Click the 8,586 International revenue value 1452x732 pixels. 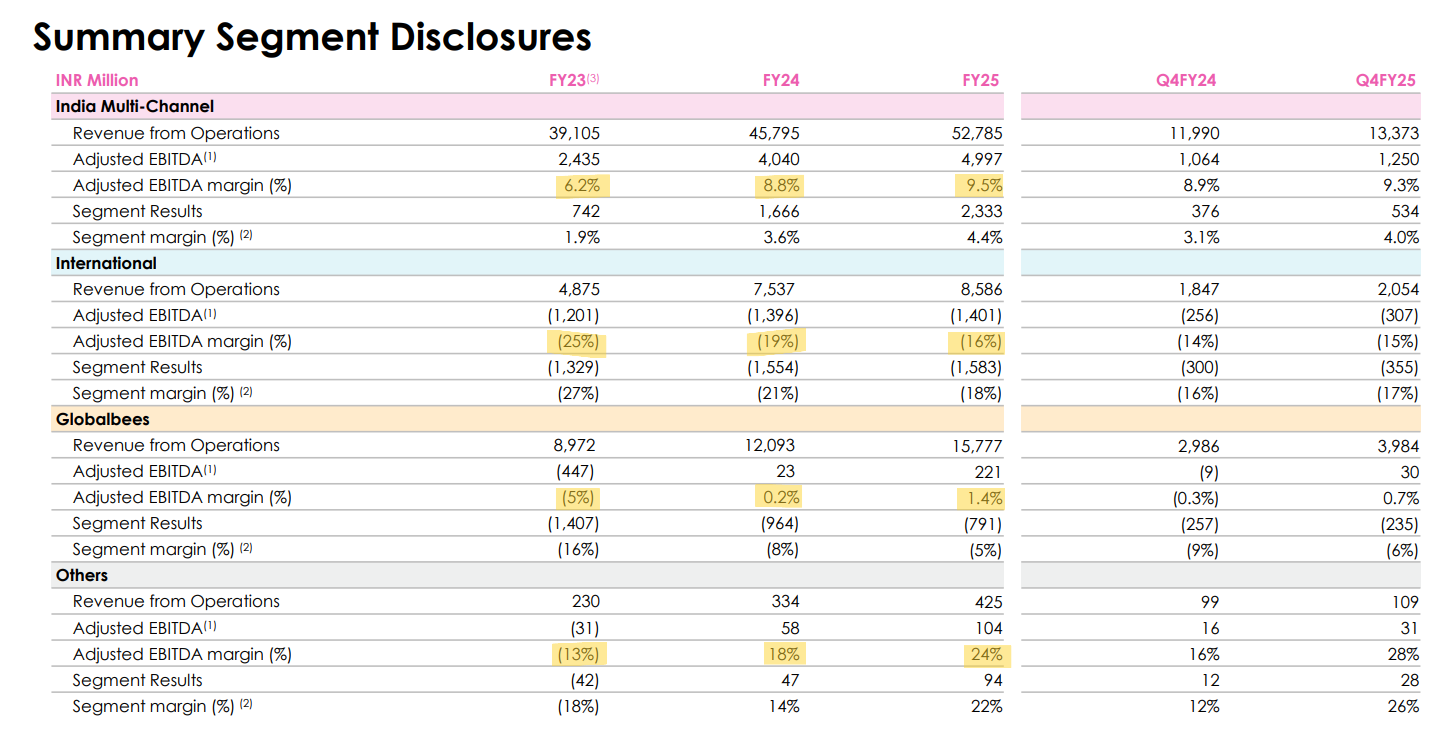[980, 289]
